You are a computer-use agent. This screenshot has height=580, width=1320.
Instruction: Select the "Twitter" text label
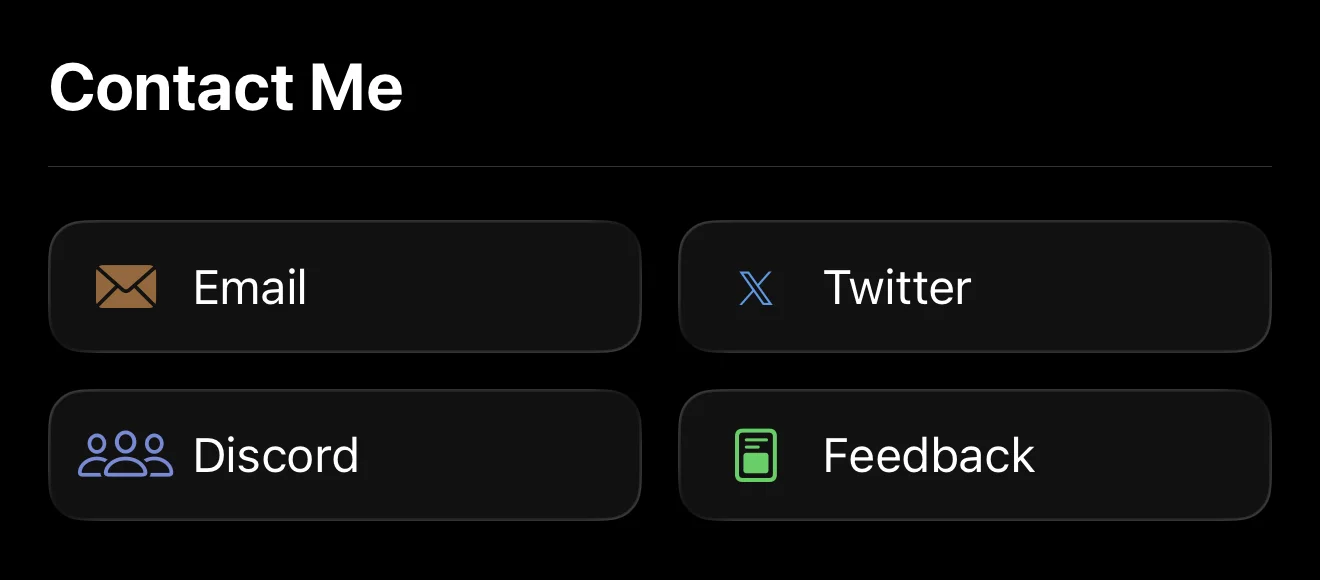(x=897, y=288)
